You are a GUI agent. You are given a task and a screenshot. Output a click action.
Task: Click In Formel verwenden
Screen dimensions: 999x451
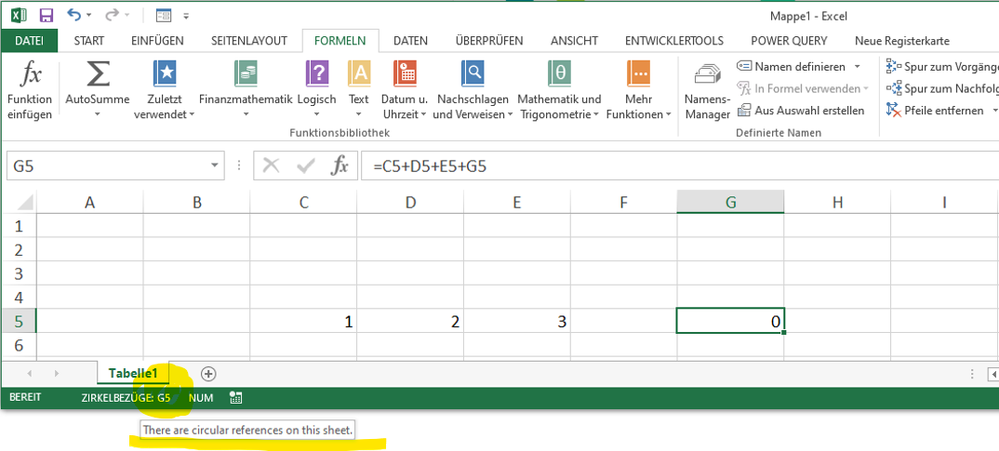coord(803,89)
